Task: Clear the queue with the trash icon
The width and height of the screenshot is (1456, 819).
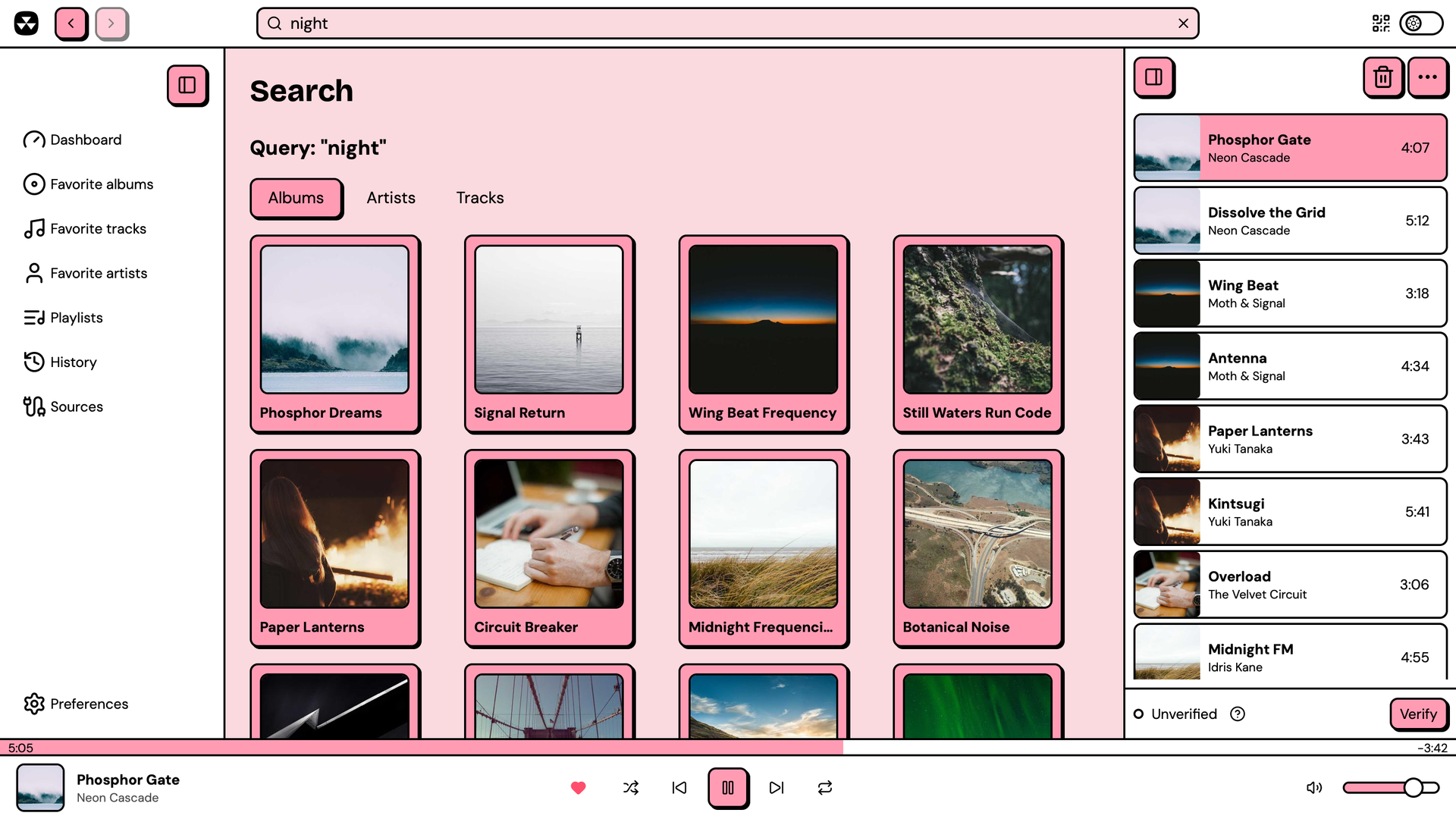Action: click(x=1383, y=77)
